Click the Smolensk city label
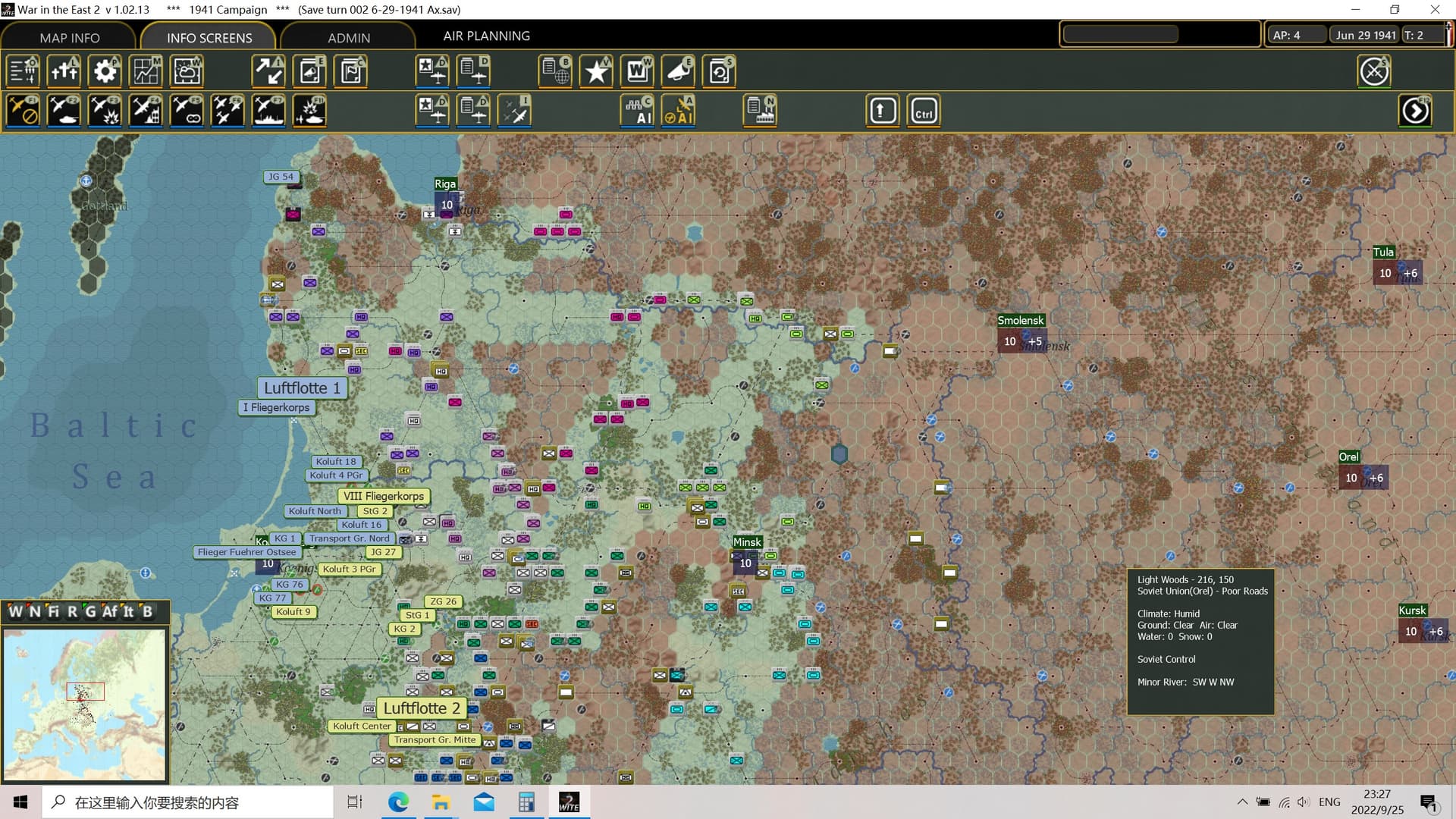This screenshot has height=819, width=1456. (1021, 320)
